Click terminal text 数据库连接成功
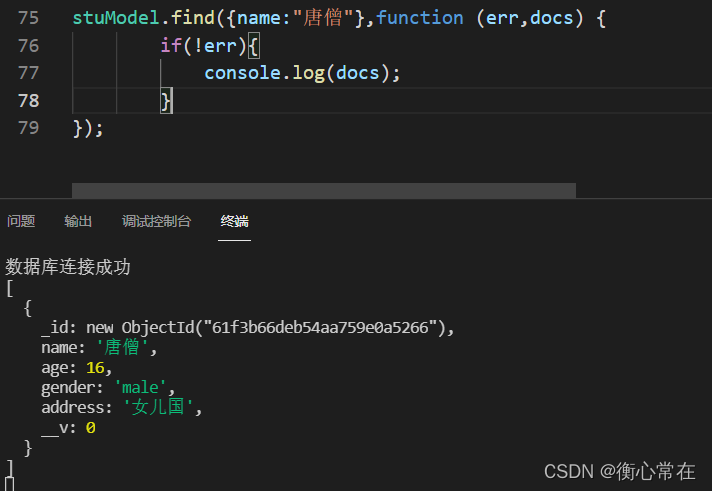Screen dimensions: 712x491 coord(68,267)
